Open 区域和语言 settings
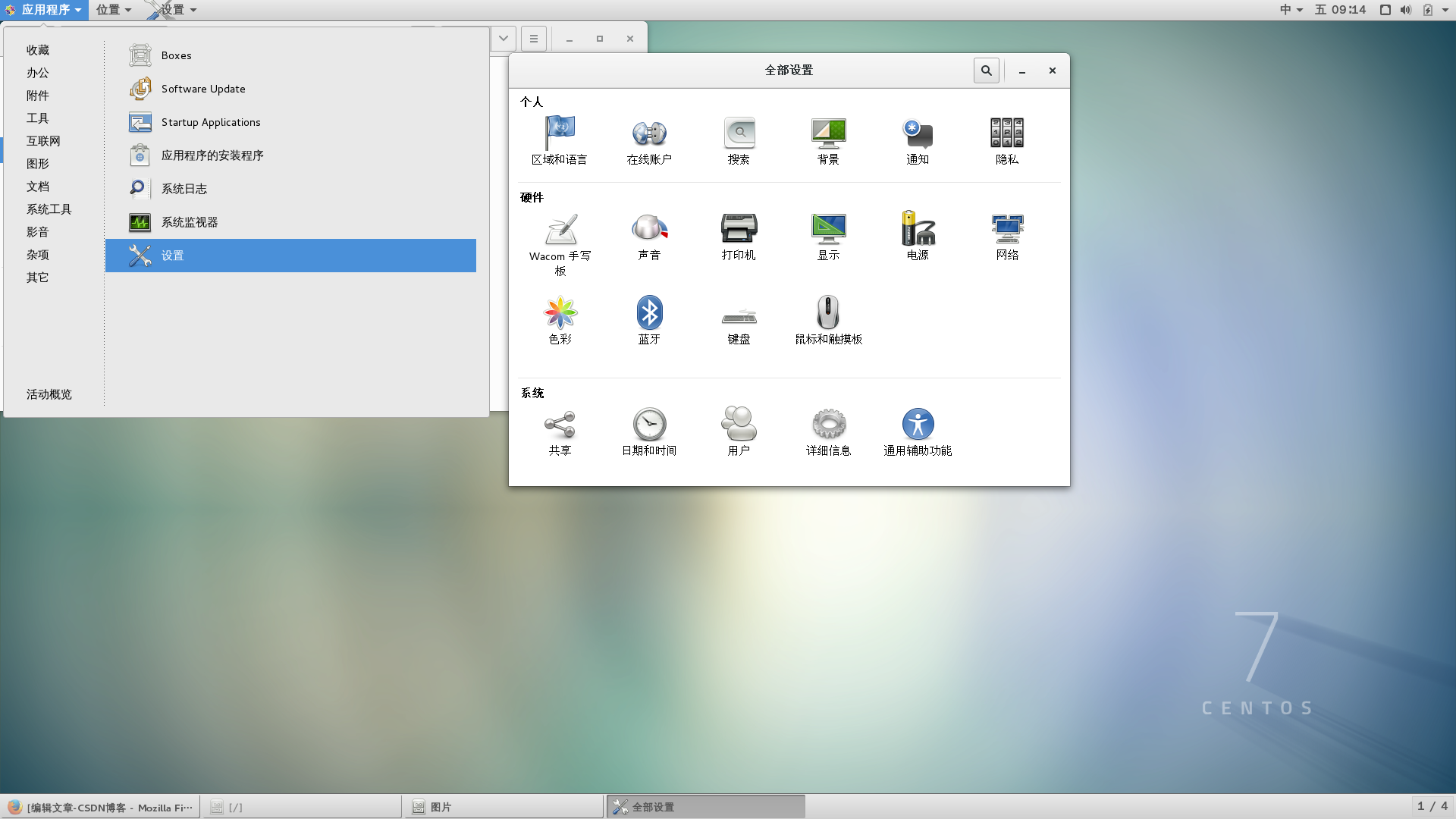Image resolution: width=1456 pixels, height=819 pixels. coord(559,139)
